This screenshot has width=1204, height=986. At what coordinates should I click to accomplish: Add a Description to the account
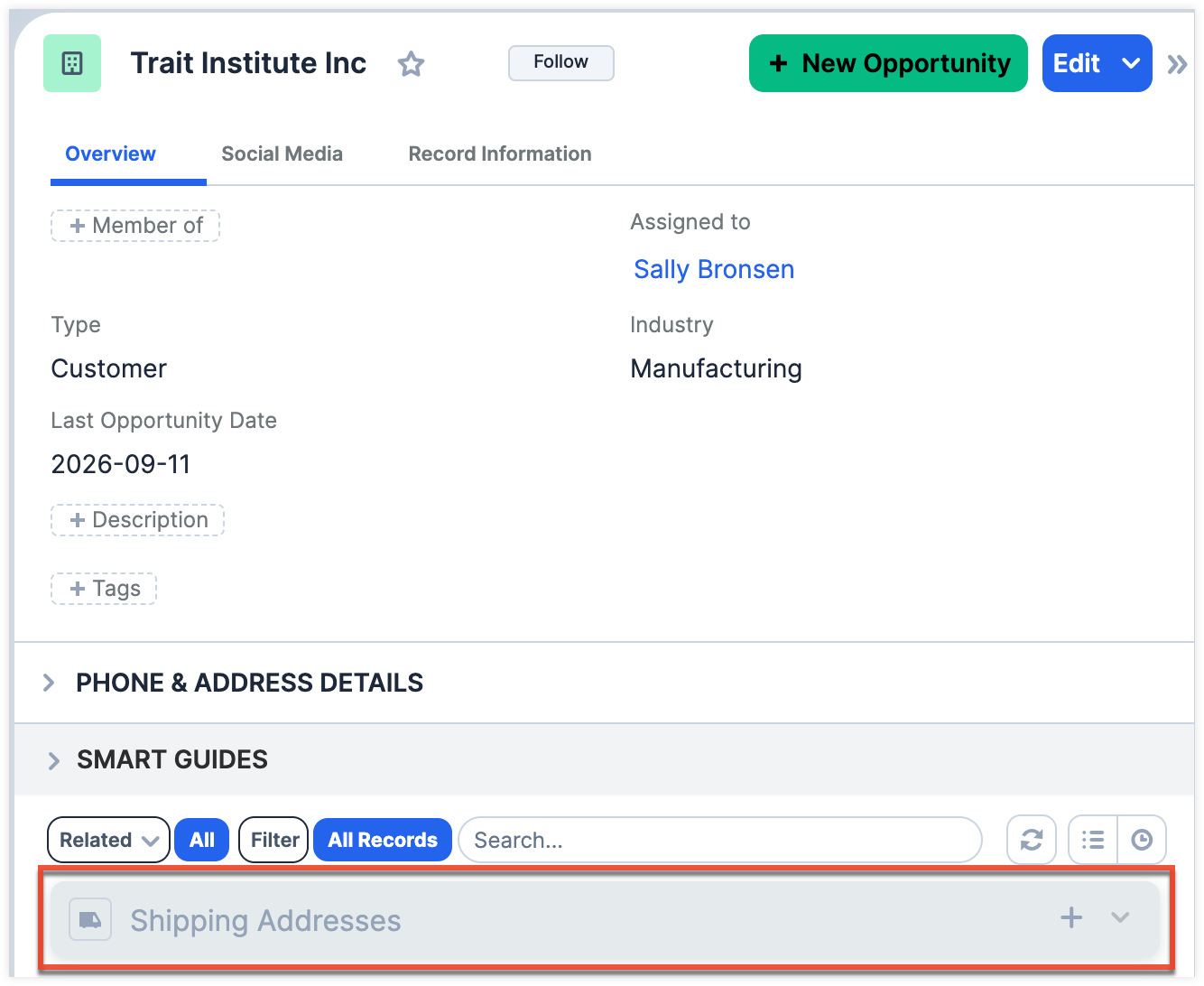137,520
